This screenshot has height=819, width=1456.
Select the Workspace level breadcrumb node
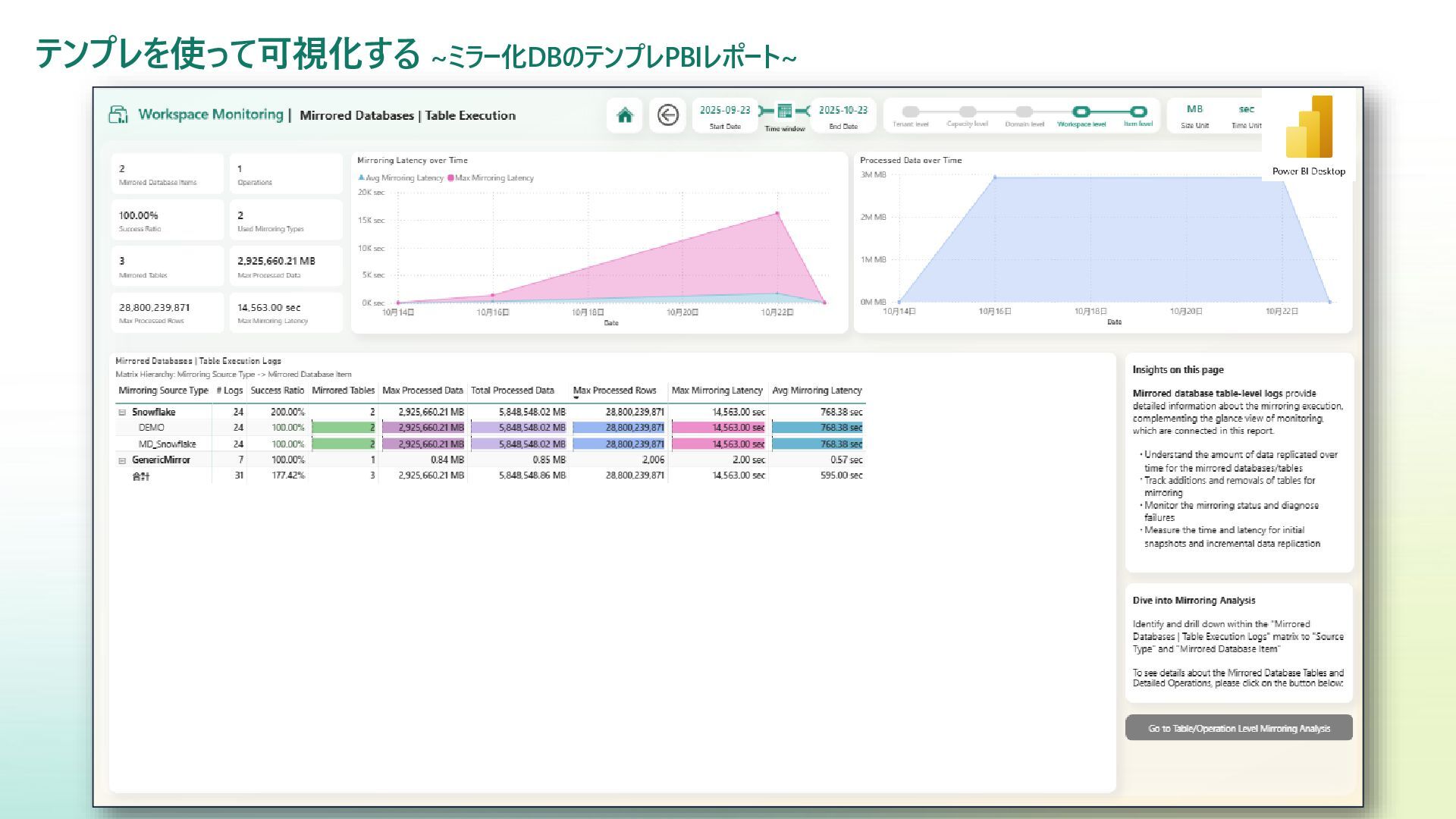[1081, 111]
